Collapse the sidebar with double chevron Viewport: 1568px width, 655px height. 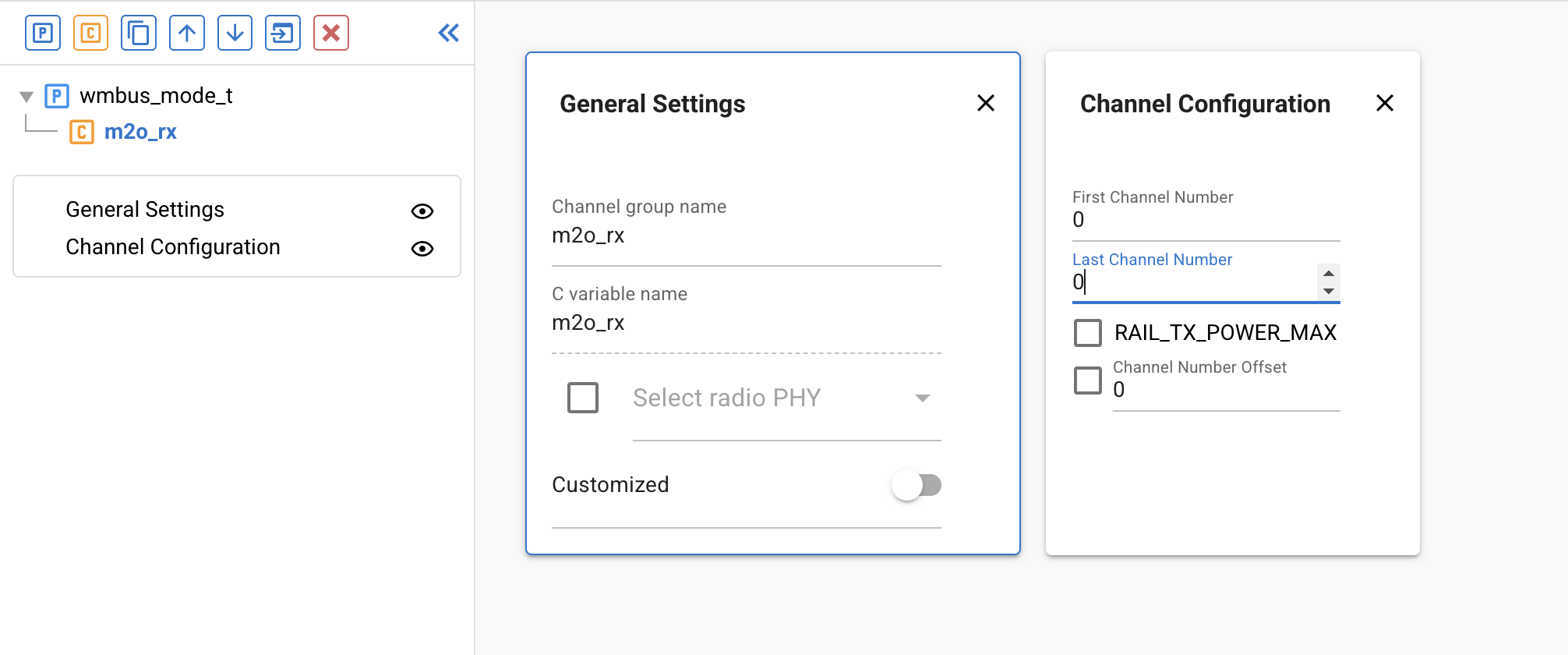[449, 33]
